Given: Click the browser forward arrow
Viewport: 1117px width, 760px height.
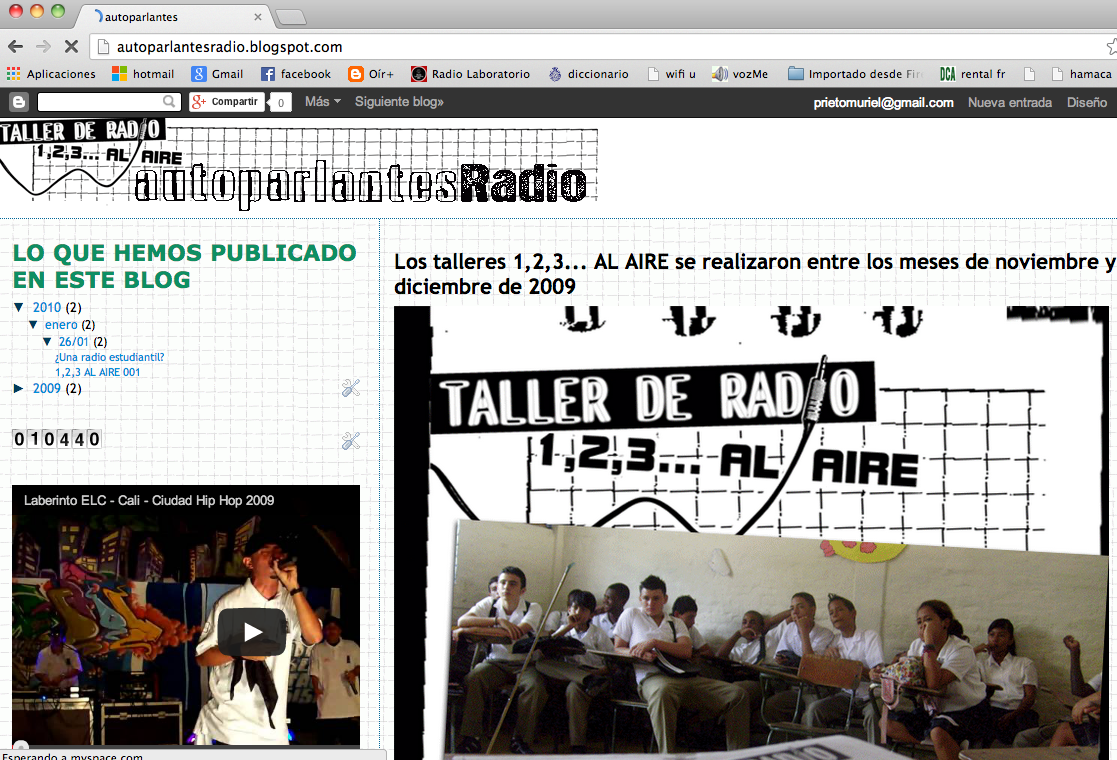Looking at the screenshot, I should point(43,47).
